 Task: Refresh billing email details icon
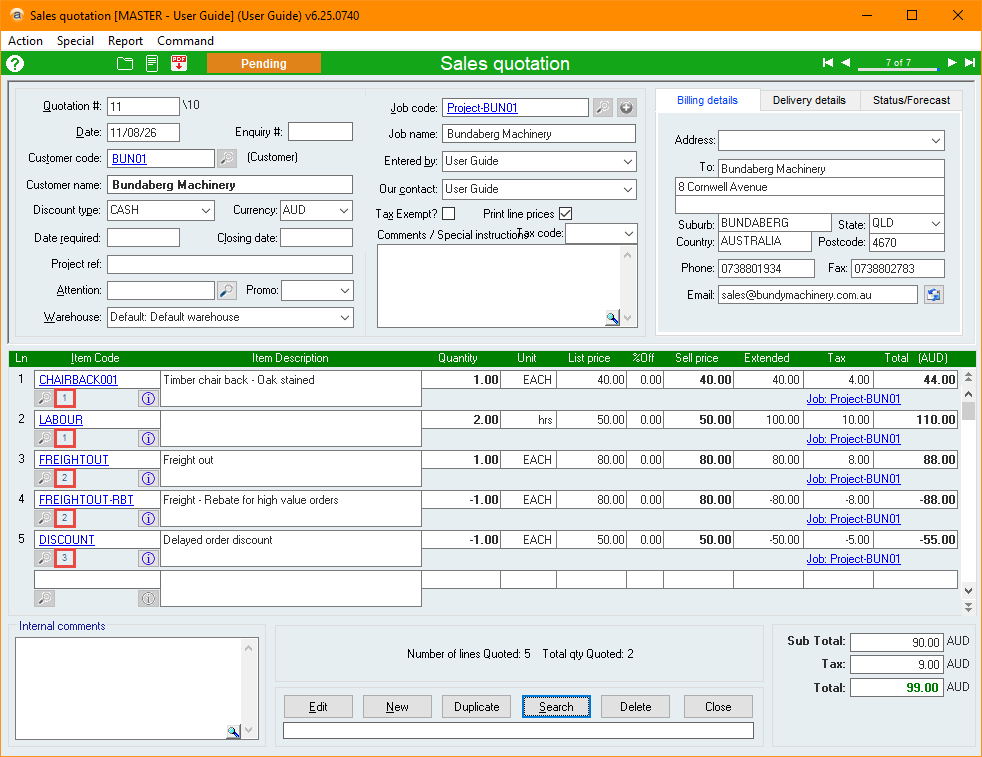[x=934, y=295]
